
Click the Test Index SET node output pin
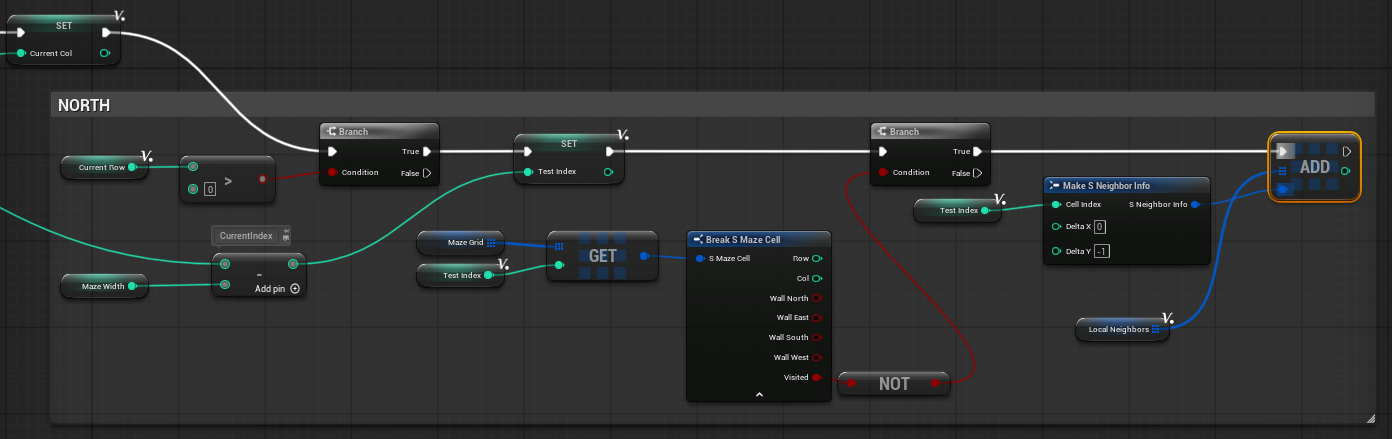coord(609,172)
